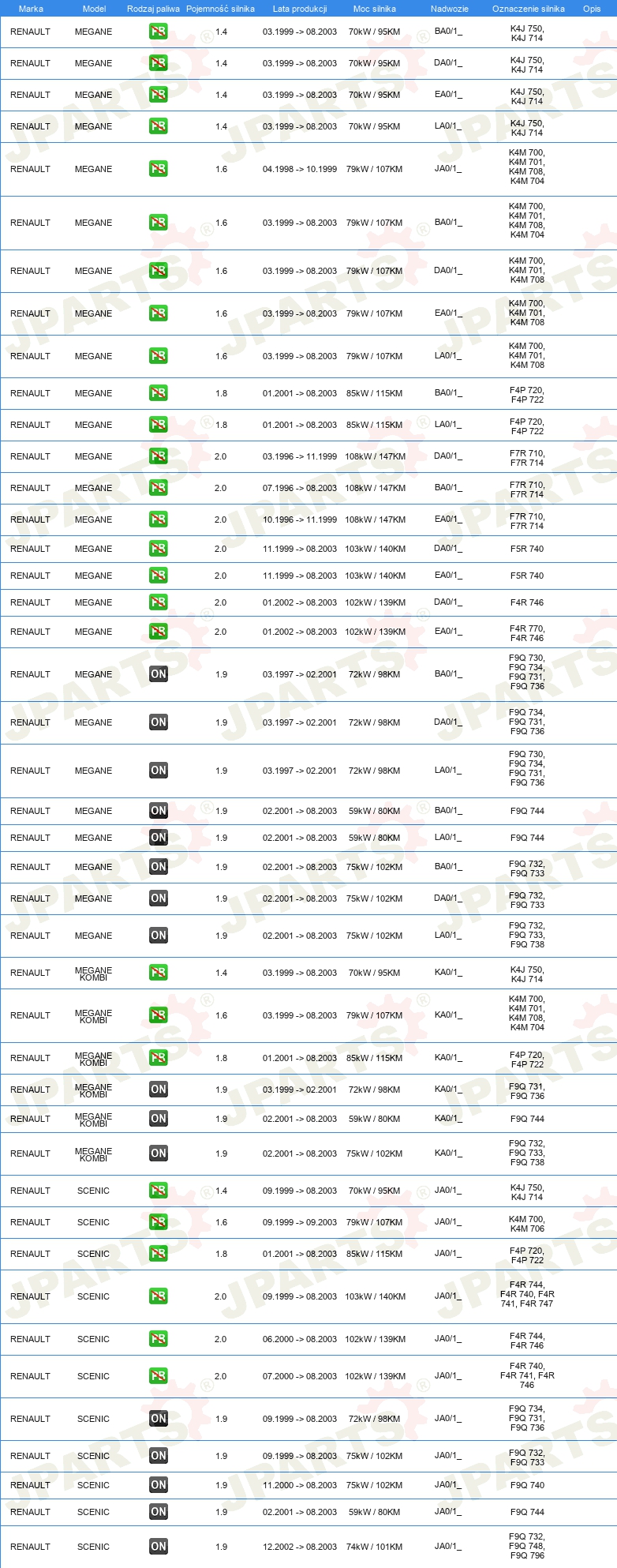Click diesel ON icon in Megane 59kW LA0/1_ row

click(x=159, y=838)
